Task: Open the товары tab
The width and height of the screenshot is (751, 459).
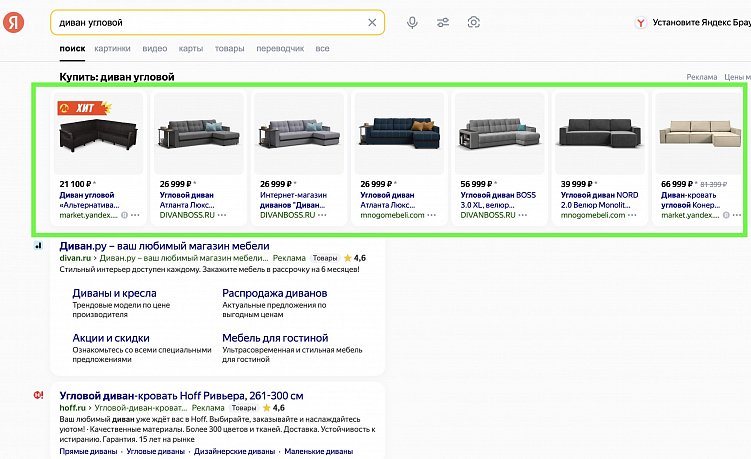Action: click(x=229, y=48)
